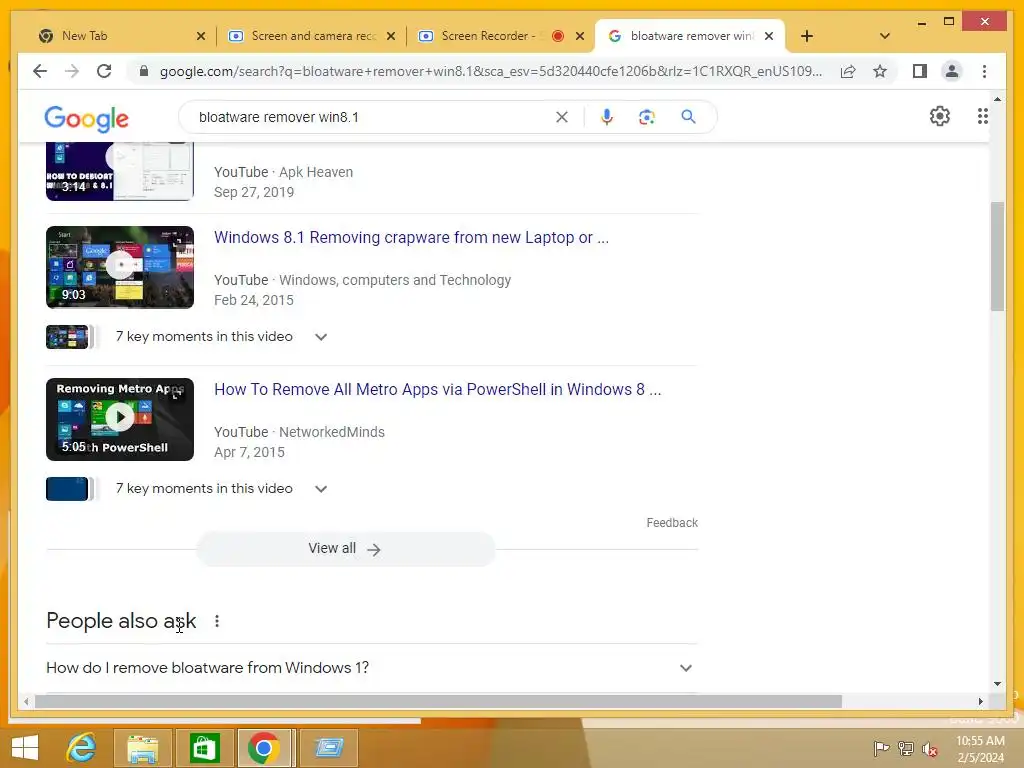The width and height of the screenshot is (1024, 768).
Task: Click horizontal scrollbar thumb
Action: click(438, 701)
